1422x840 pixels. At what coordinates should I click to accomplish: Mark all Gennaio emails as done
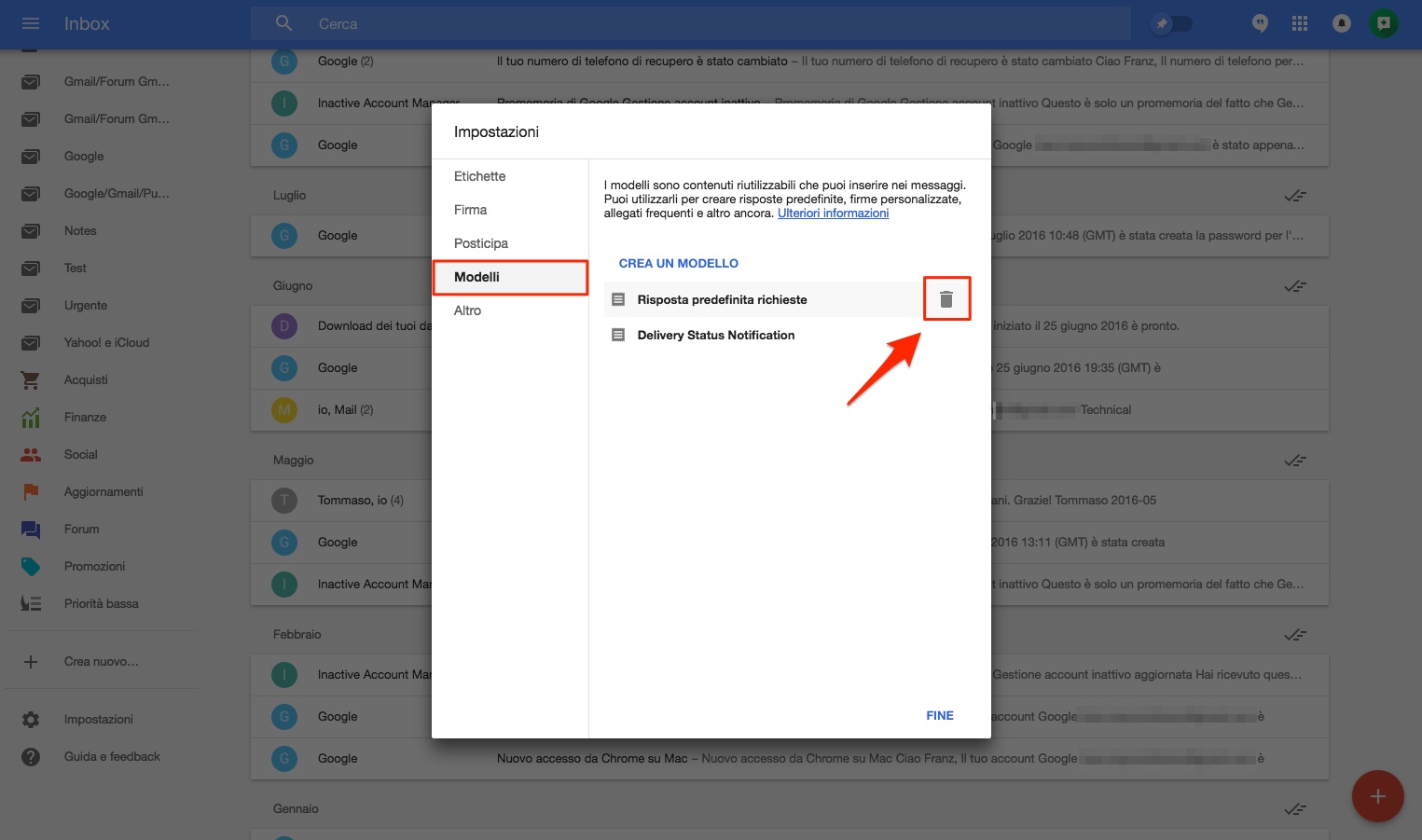[1295, 809]
